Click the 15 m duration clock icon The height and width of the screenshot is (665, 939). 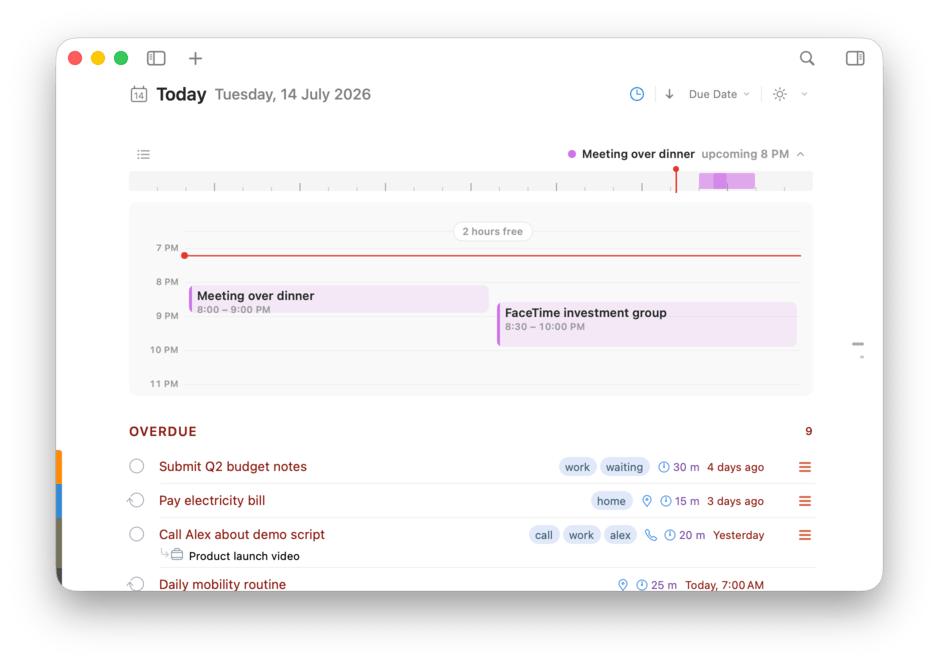665,501
